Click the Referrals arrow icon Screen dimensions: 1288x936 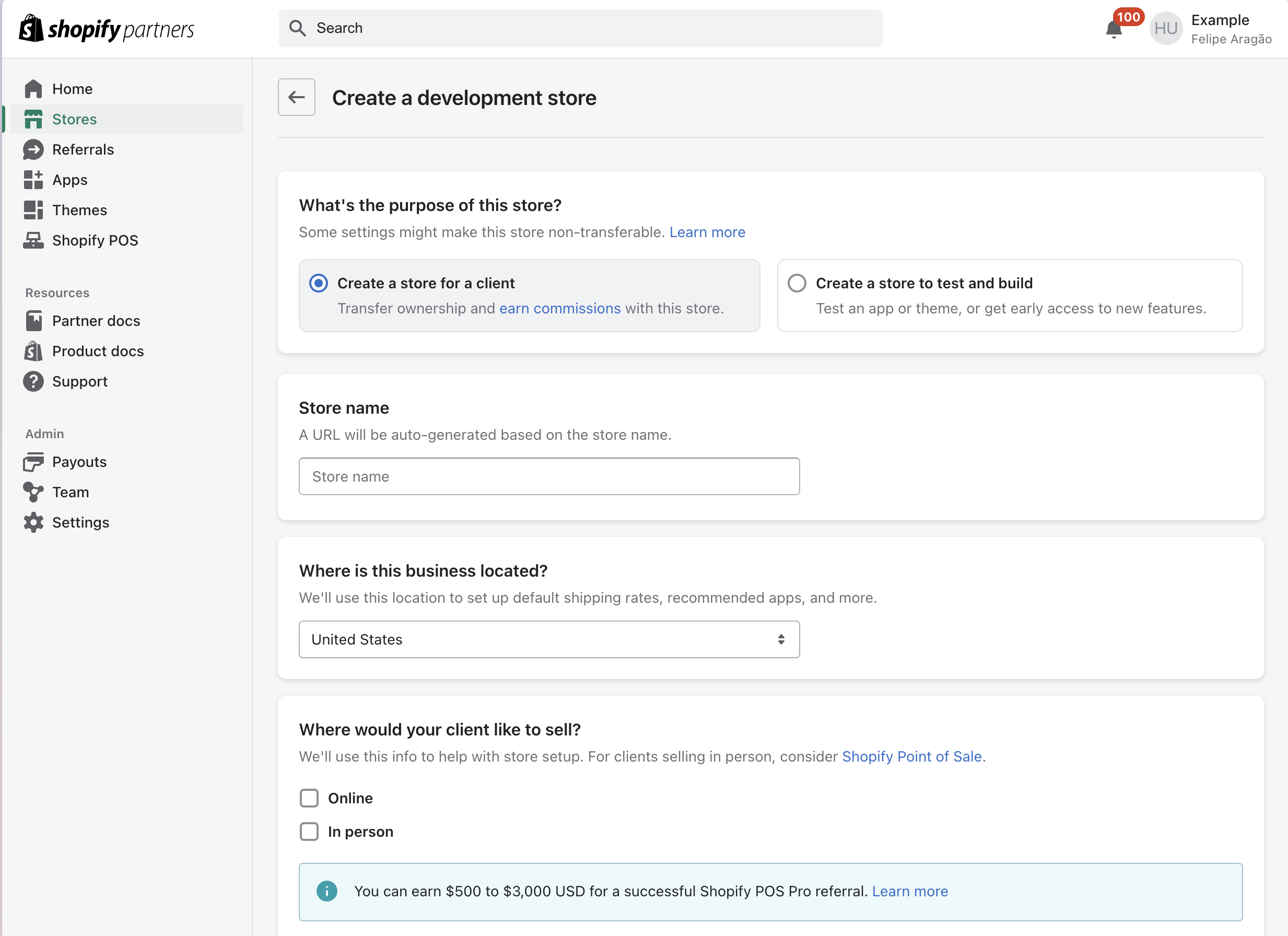tap(33, 149)
